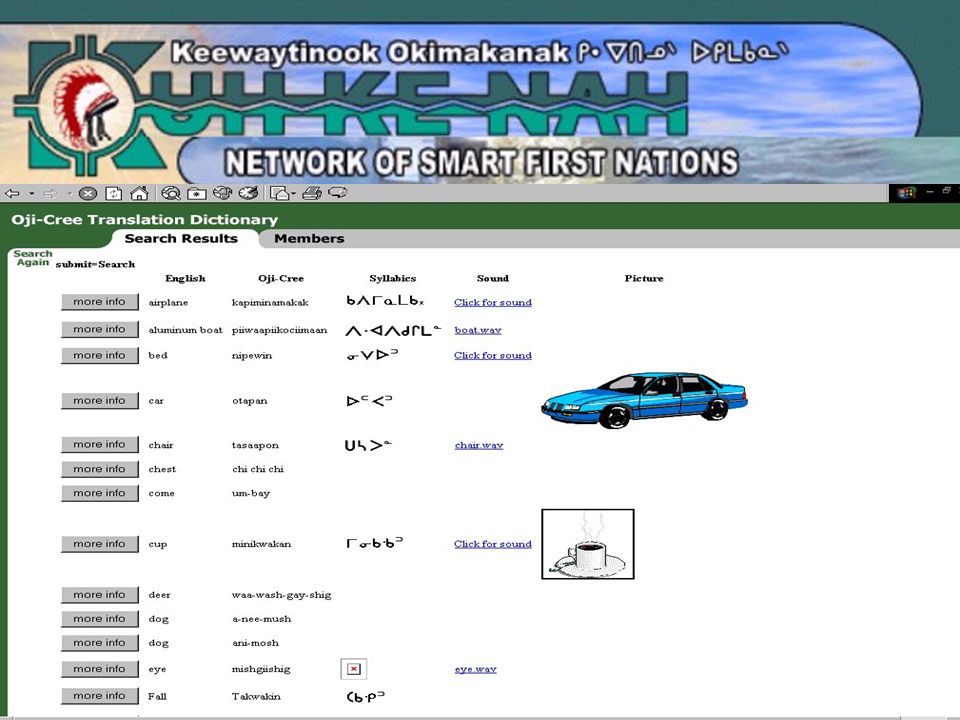
Task: Open the History icon
Action: coord(248,193)
